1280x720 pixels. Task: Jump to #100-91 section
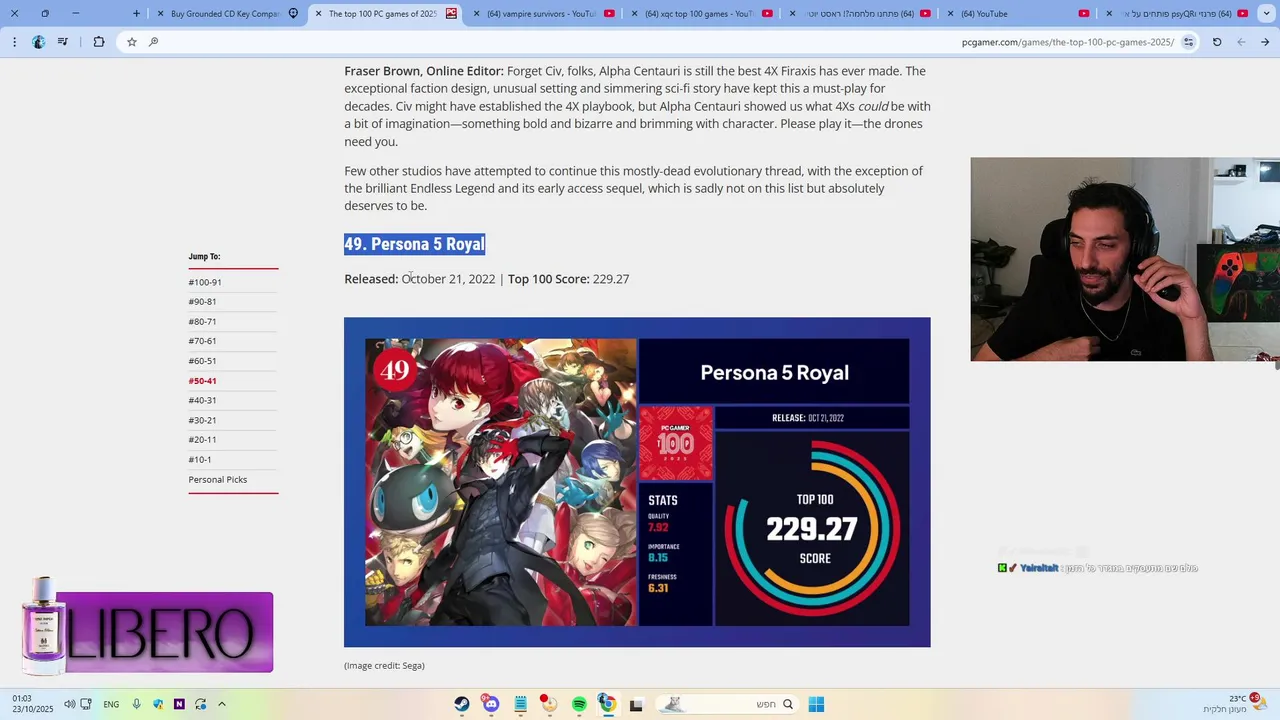click(x=205, y=282)
